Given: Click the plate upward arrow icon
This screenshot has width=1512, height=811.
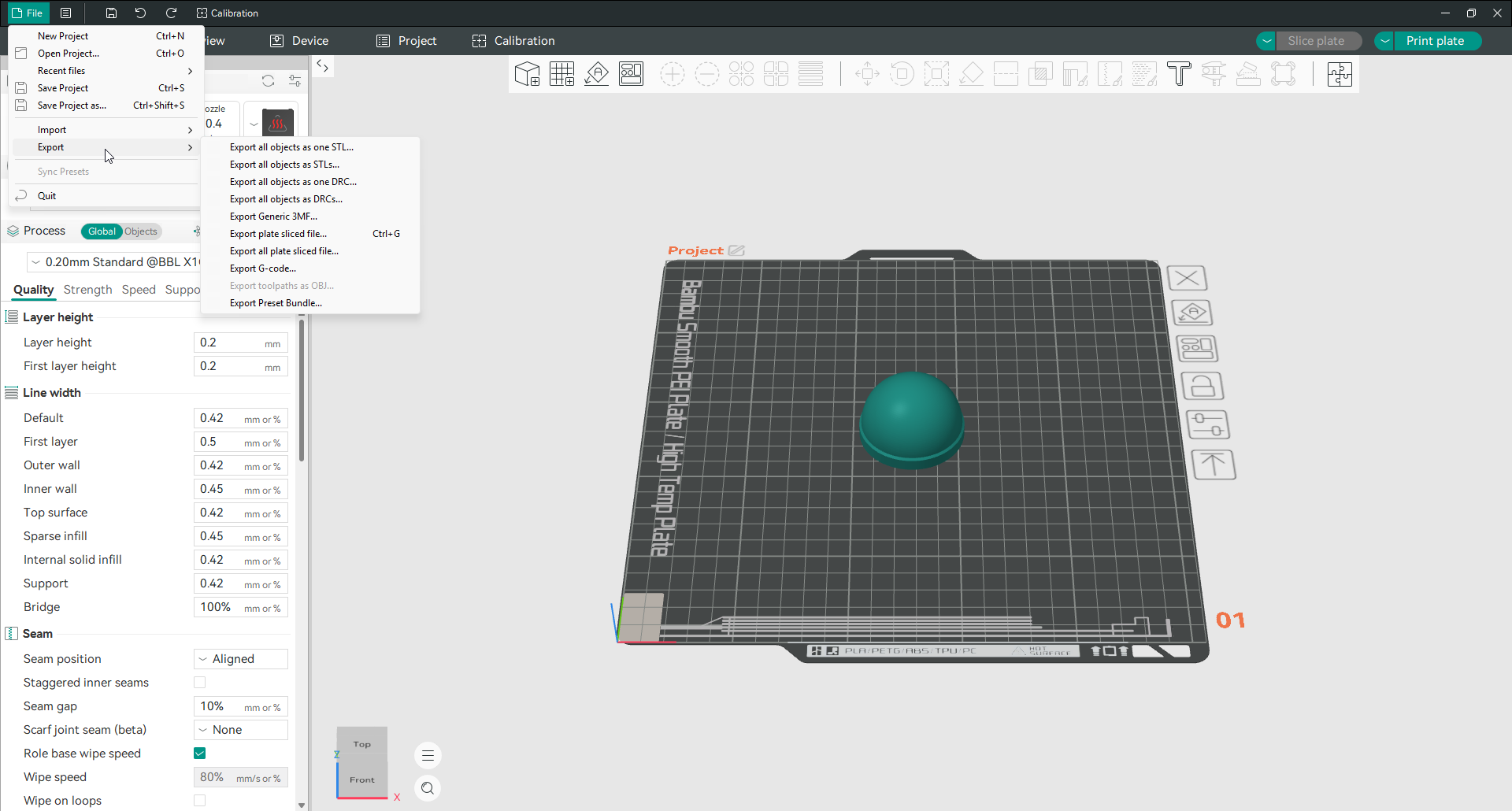Looking at the screenshot, I should [1214, 465].
